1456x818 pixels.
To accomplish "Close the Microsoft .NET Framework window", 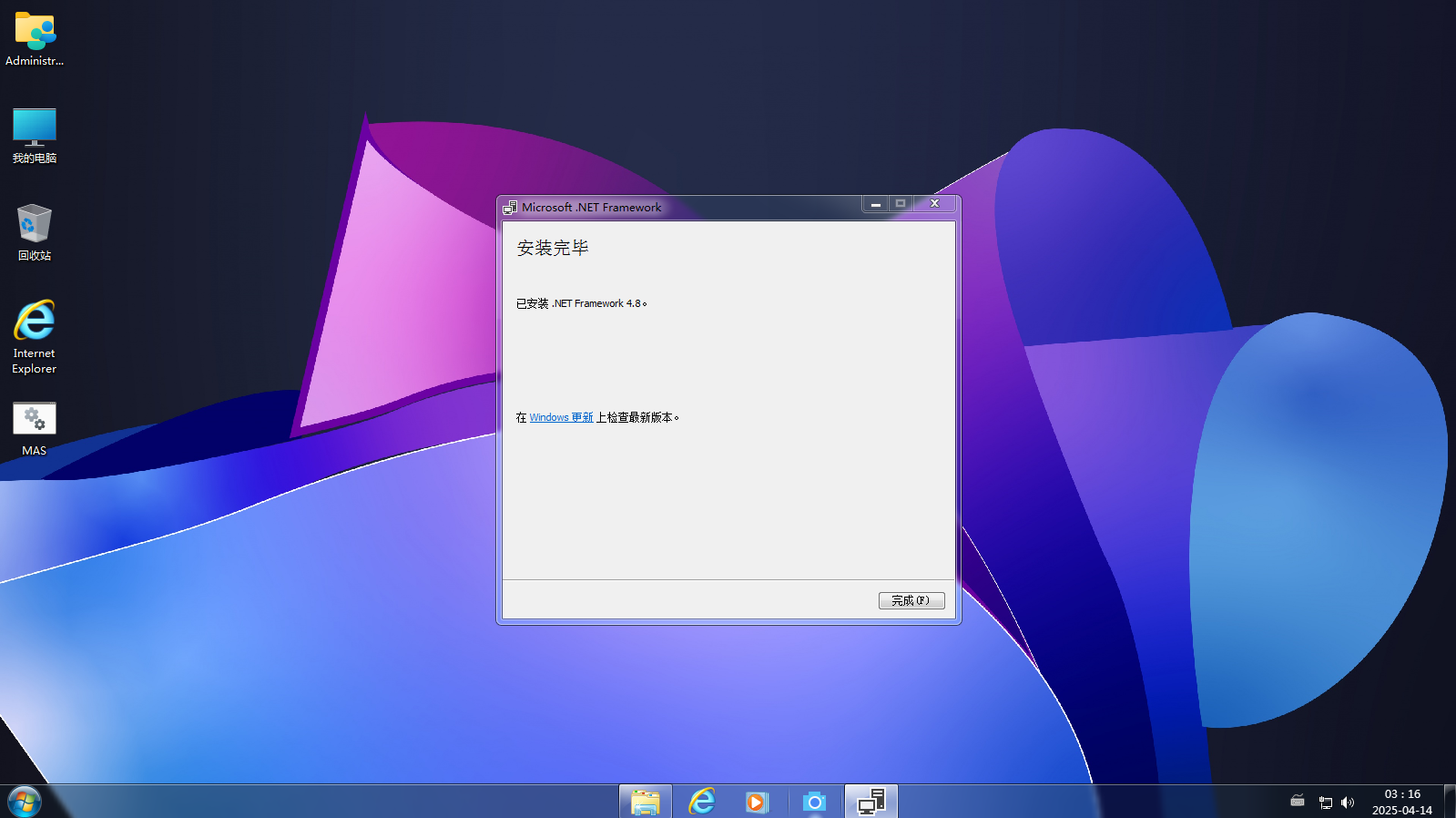I will coord(934,204).
